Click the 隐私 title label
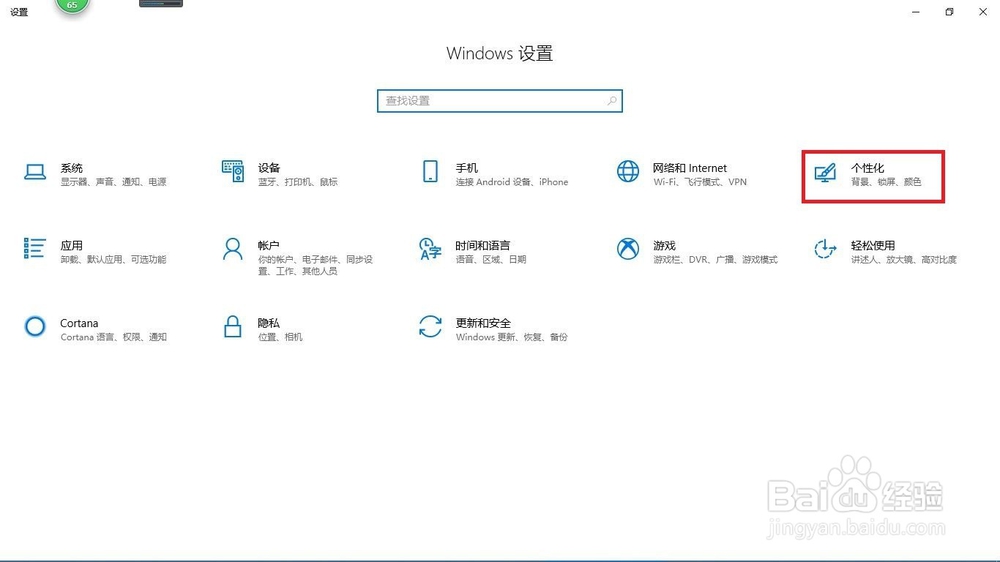 [x=268, y=323]
